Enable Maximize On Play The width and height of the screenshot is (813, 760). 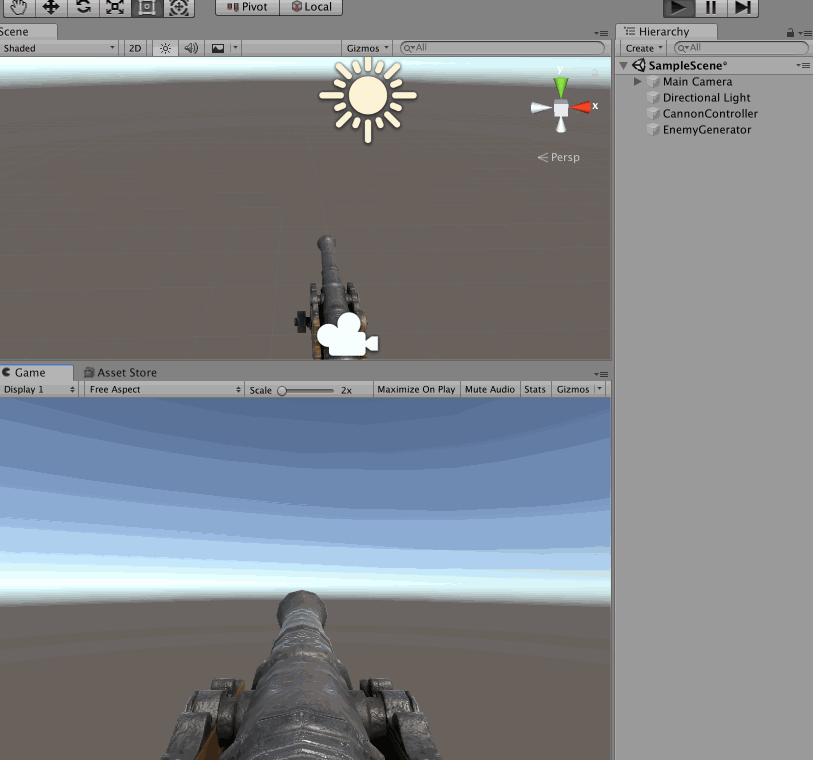click(416, 390)
